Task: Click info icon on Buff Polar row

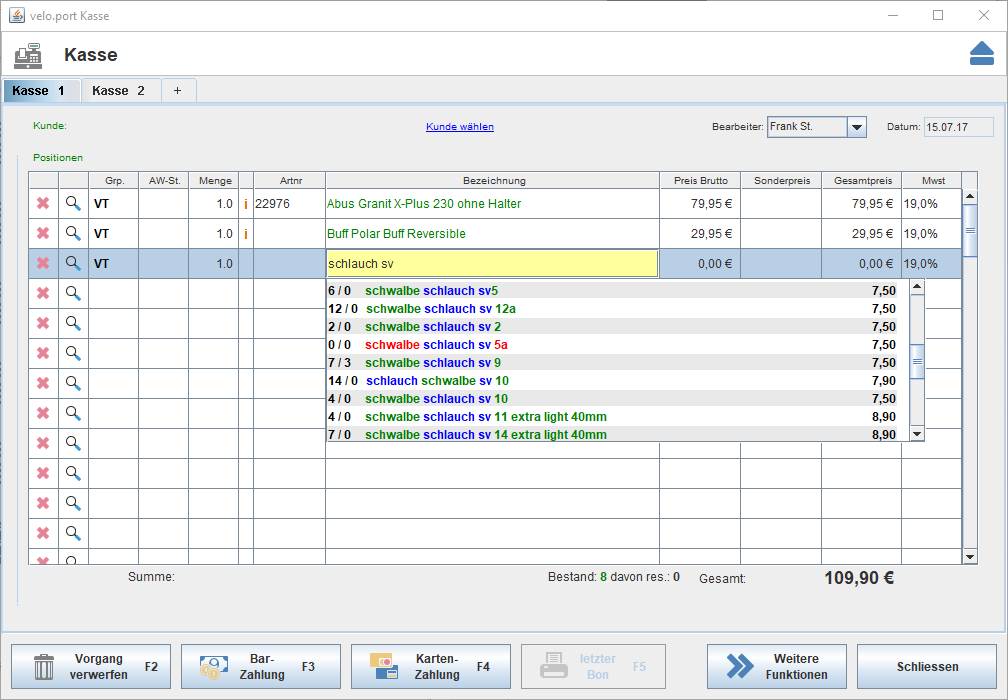Action: coord(246,234)
